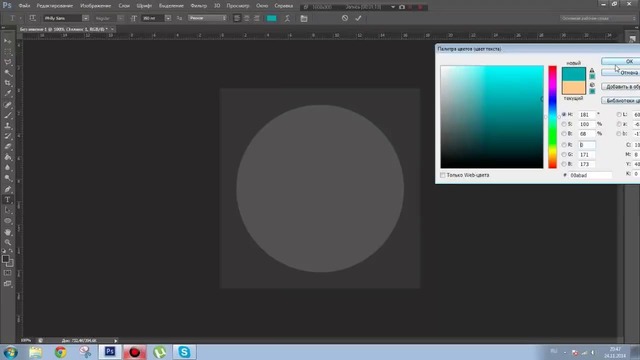Open the Редактирование menu

[x=55, y=6]
